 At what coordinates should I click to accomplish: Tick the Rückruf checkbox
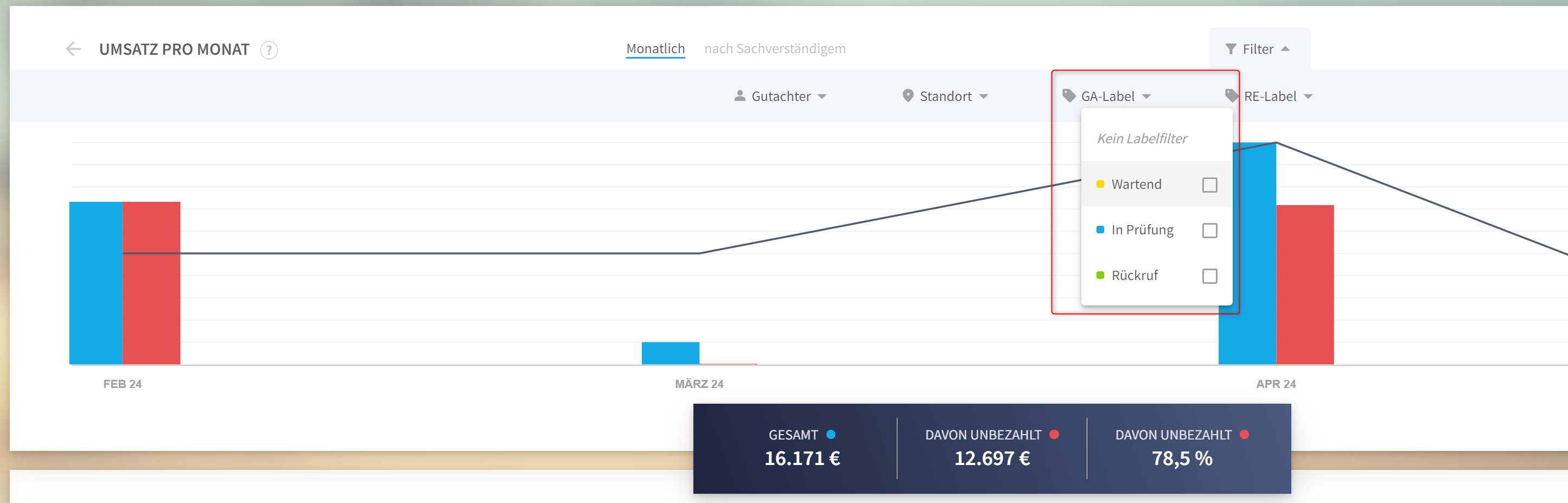pyautogui.click(x=1209, y=276)
